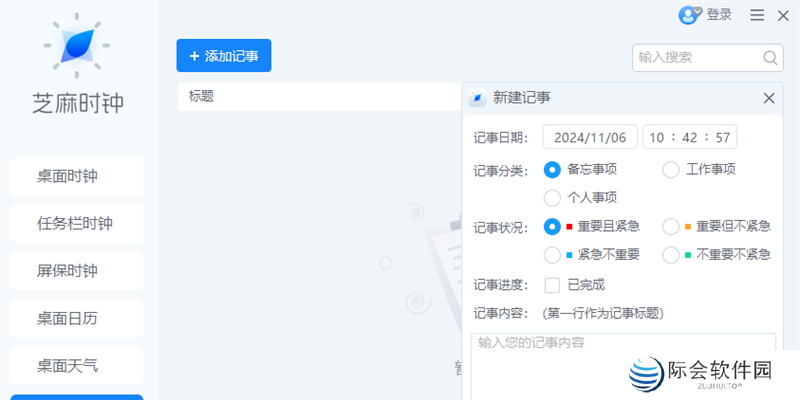Click the 添加记事 button

pyautogui.click(x=224, y=56)
